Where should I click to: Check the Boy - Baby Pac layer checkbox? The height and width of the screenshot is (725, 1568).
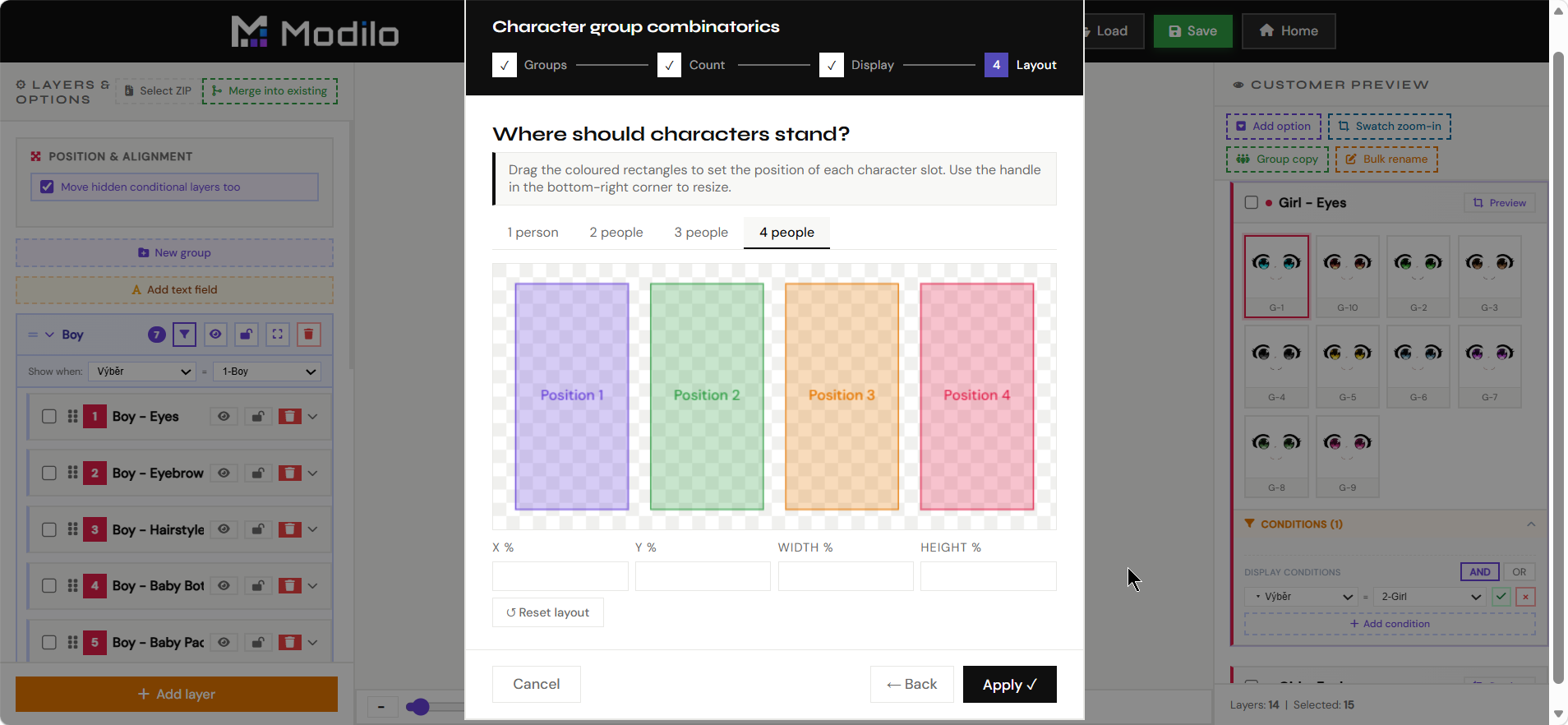(49, 643)
